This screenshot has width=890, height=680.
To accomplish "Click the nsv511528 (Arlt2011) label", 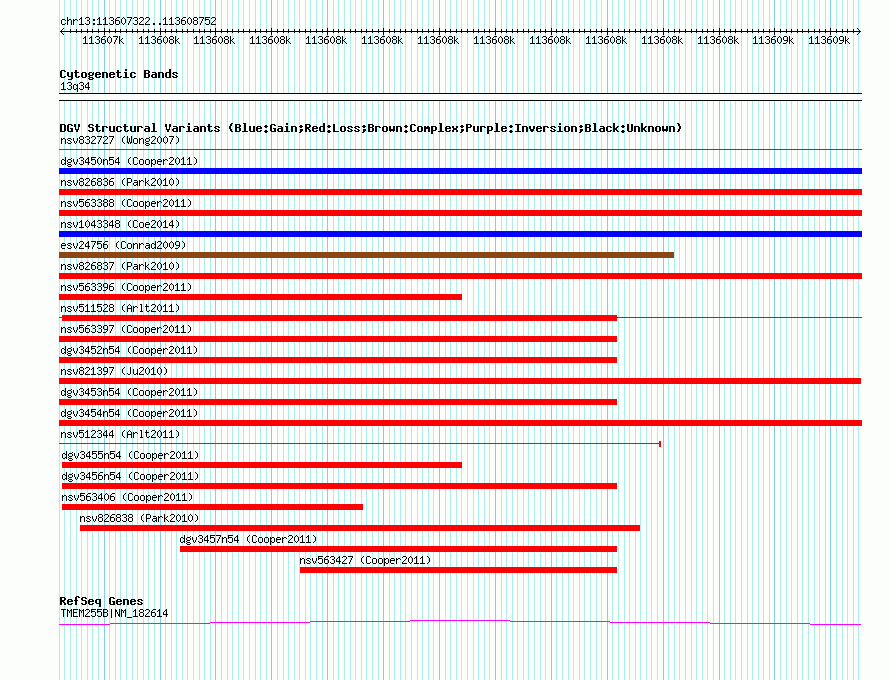I will 120,308.
